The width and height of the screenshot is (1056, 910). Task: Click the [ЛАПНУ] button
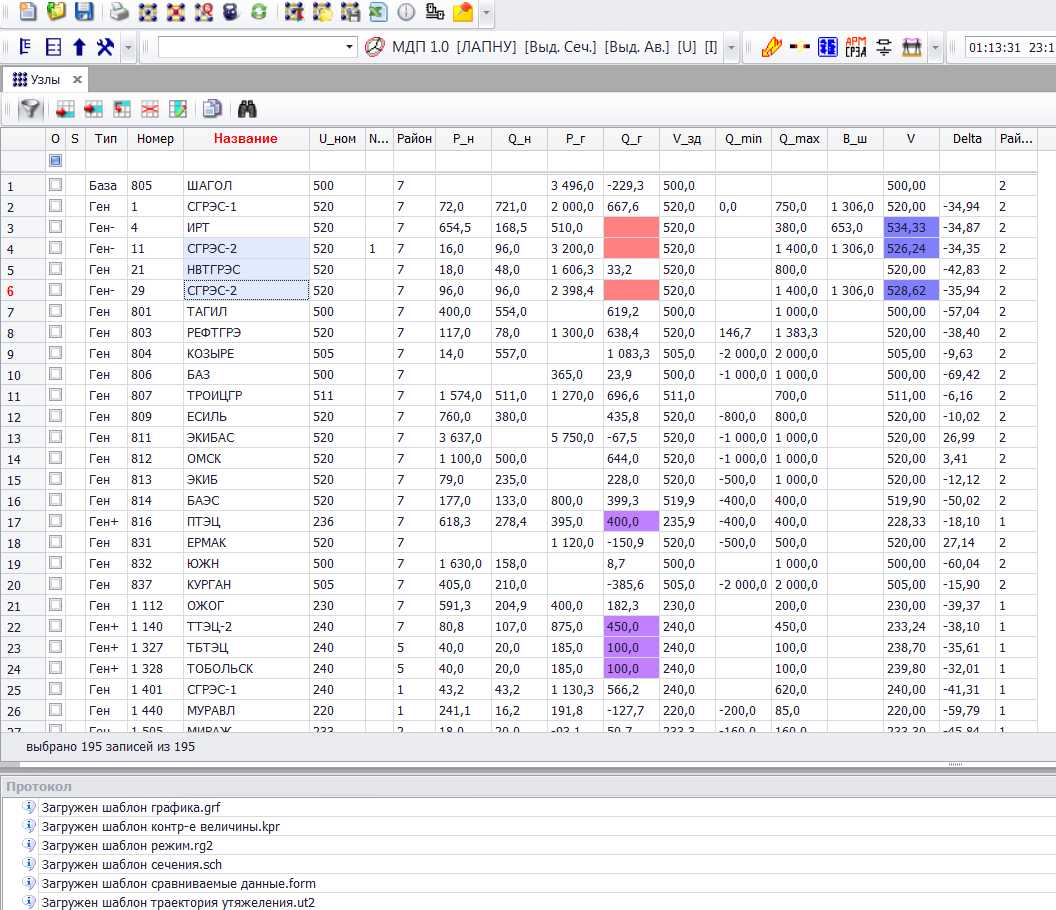[x=486, y=47]
